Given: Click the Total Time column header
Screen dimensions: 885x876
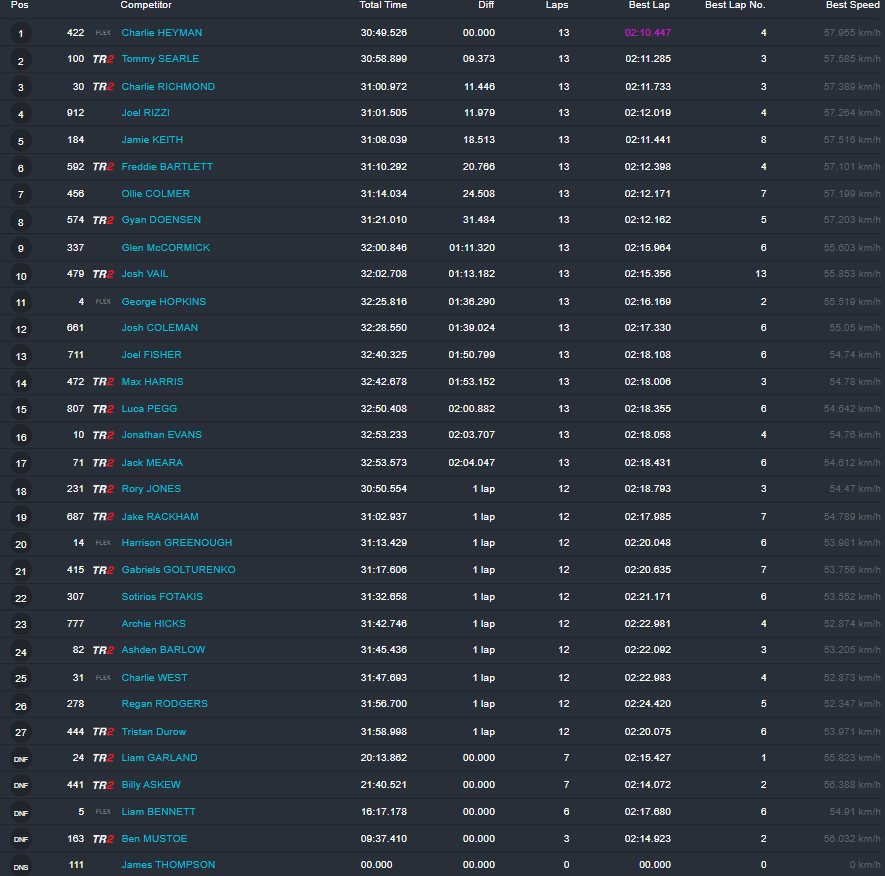Looking at the screenshot, I should point(383,5).
